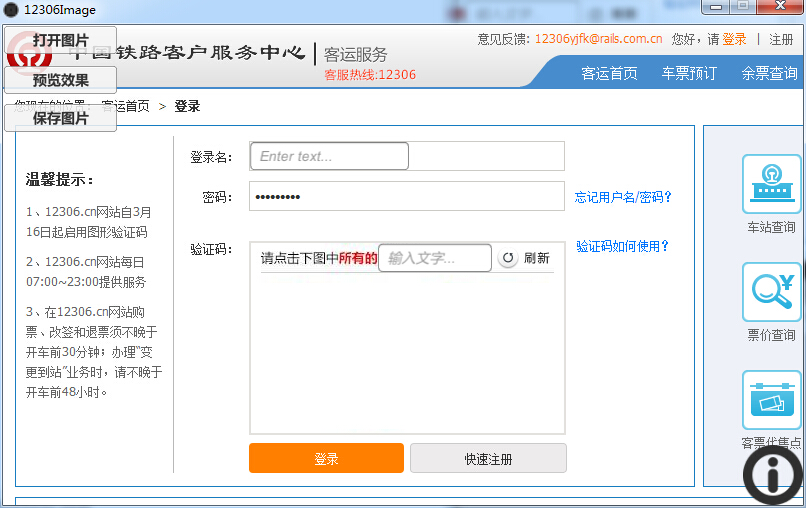Click the 验证码如何使用? link
Screen dimensions: 806x508
(622, 246)
